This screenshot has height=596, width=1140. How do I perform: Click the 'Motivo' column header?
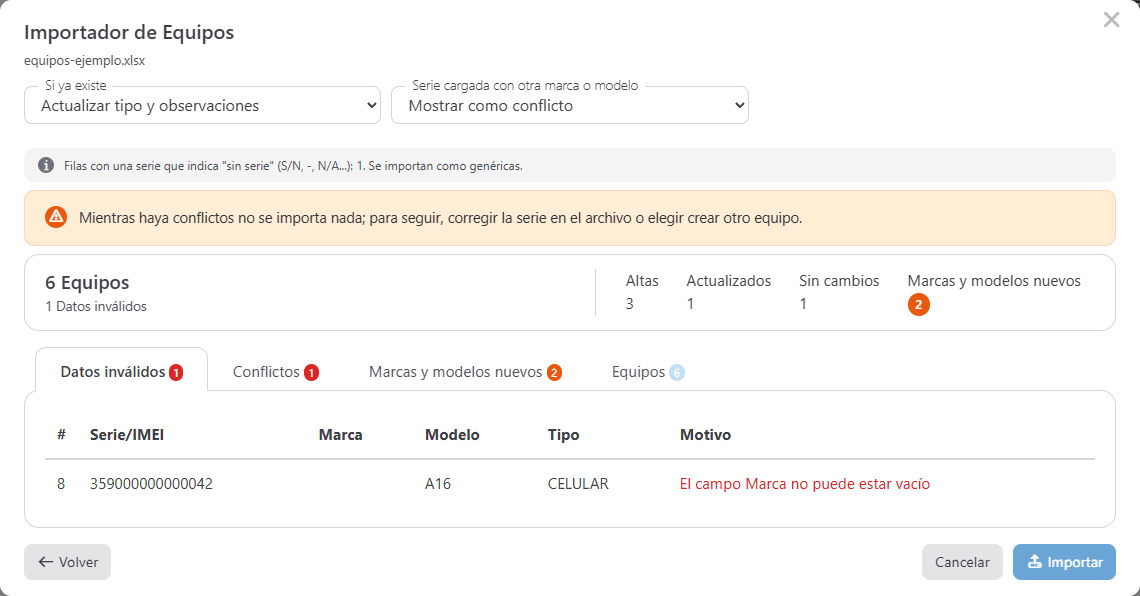tap(705, 435)
